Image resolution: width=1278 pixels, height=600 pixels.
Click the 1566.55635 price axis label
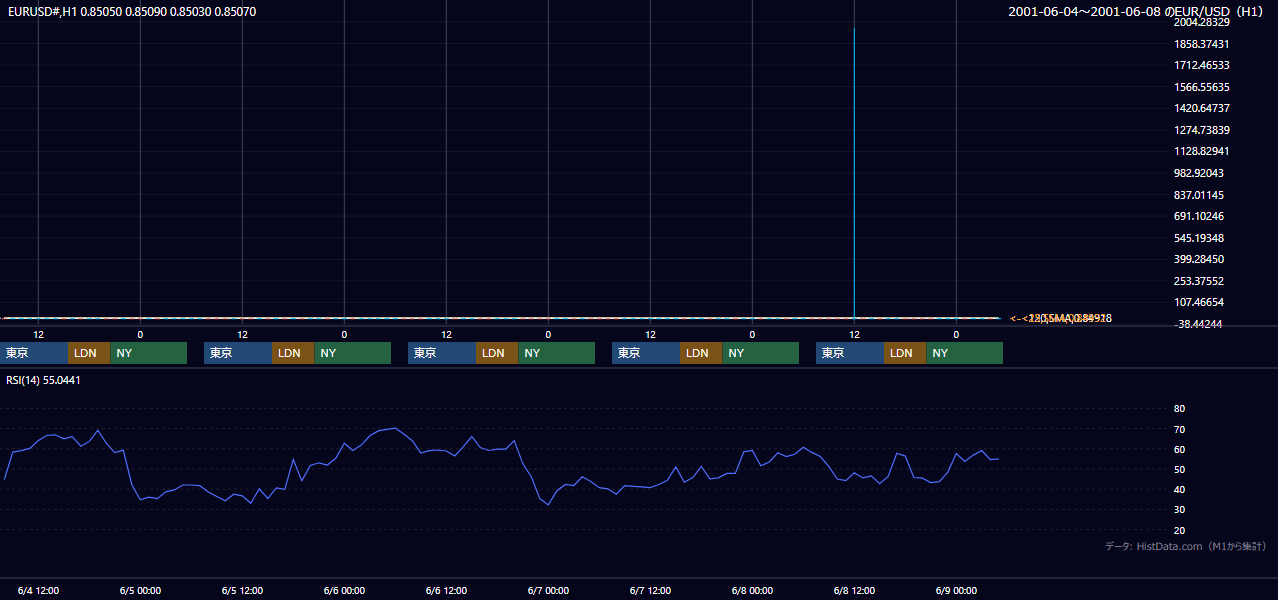coord(1202,87)
